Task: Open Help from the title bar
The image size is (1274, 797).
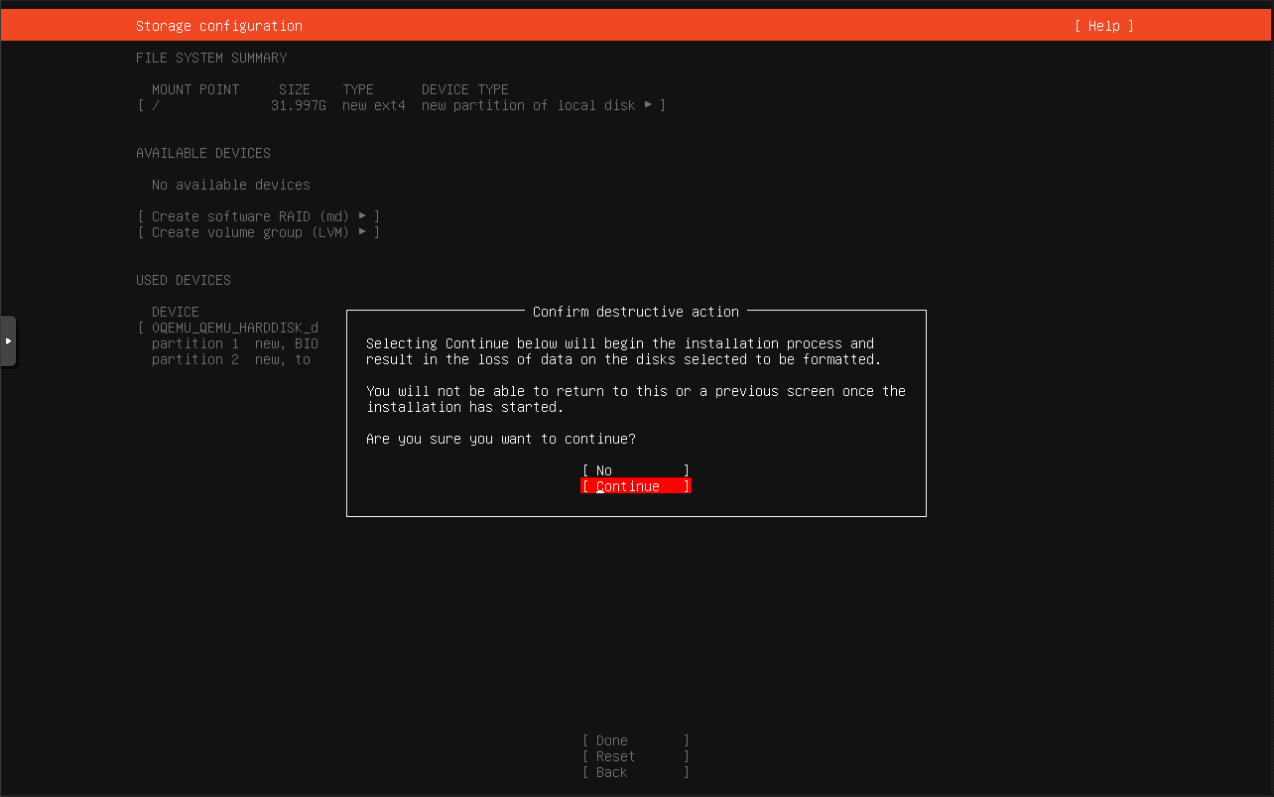Action: (x=1104, y=25)
